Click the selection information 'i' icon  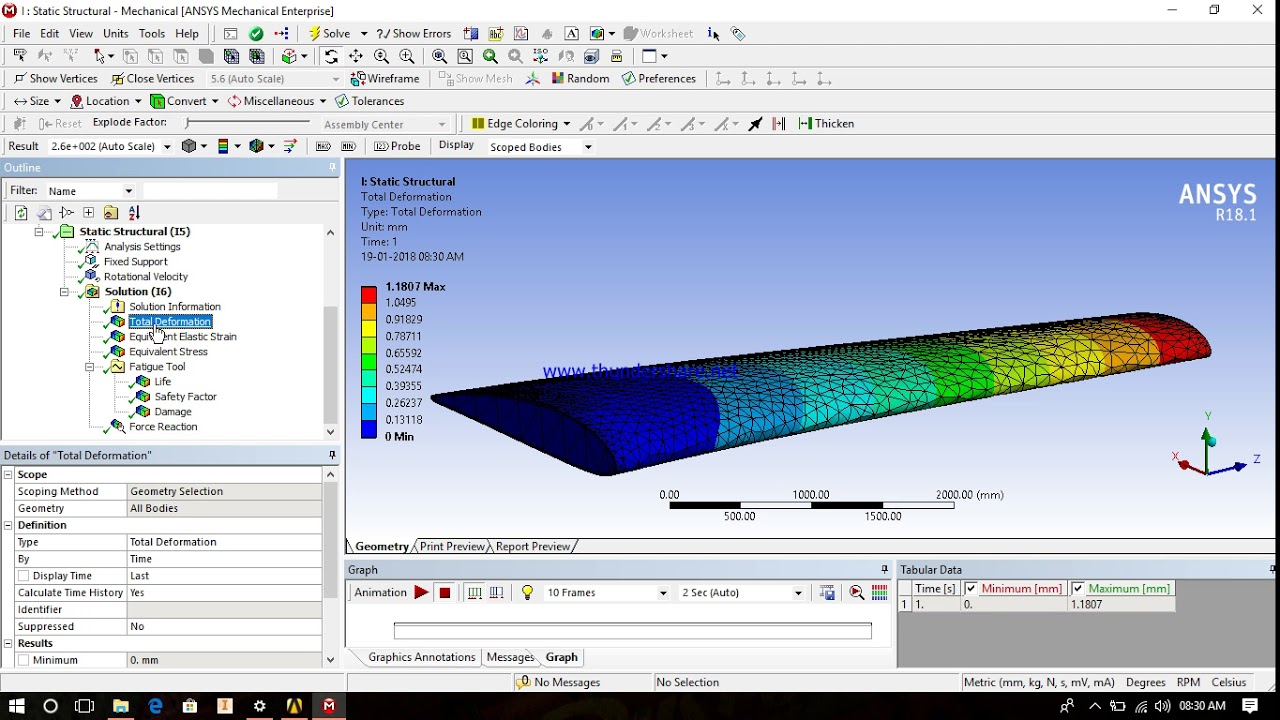(x=713, y=33)
